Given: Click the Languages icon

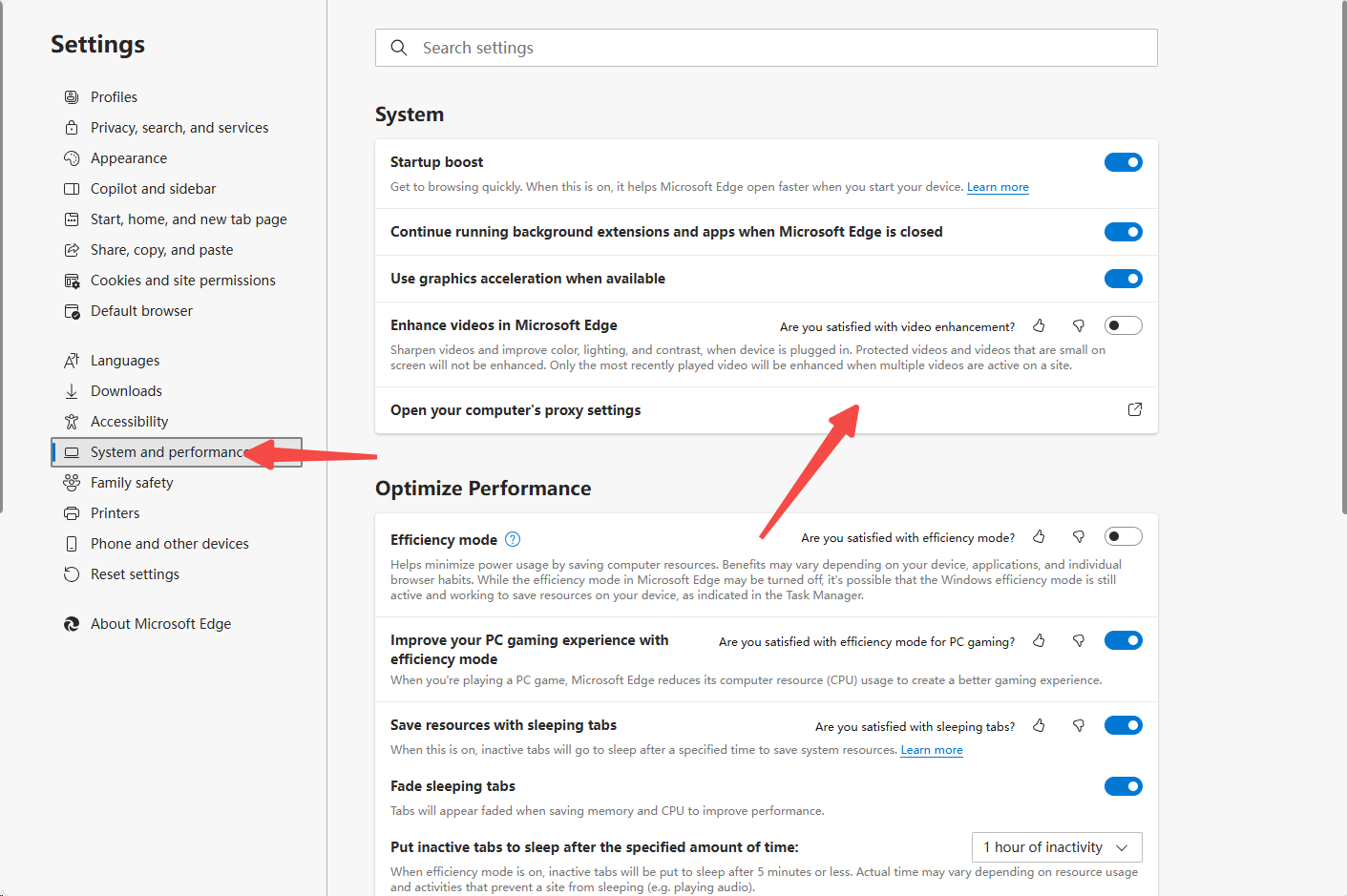Looking at the screenshot, I should tap(72, 361).
